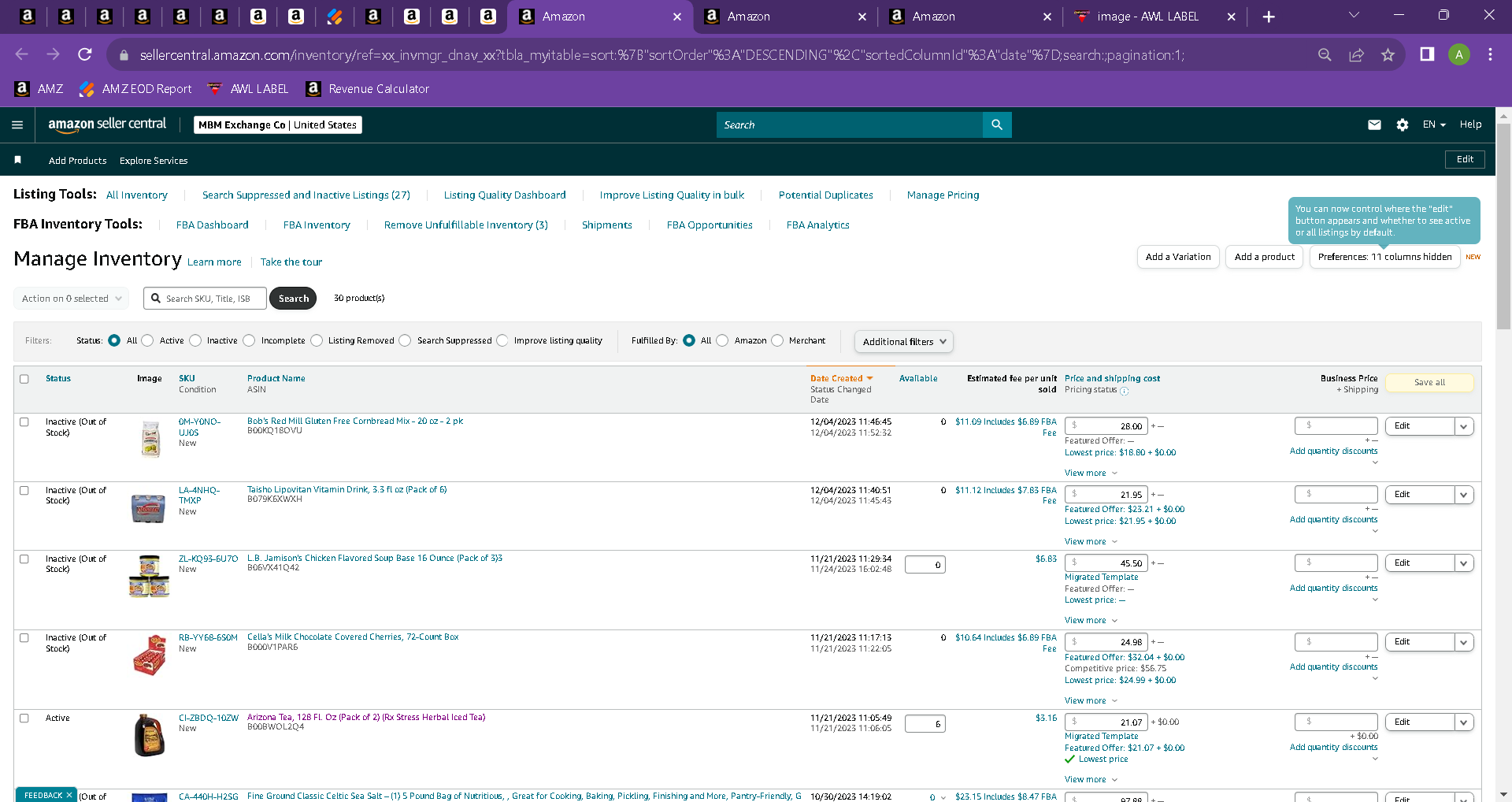This screenshot has height=802, width=1512.
Task: Click the Amazon Seller Central logo
Action: tap(107, 124)
